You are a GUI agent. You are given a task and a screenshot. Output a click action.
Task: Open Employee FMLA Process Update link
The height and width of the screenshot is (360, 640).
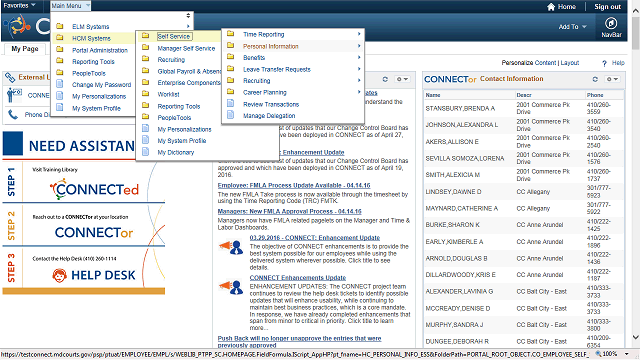294,185
